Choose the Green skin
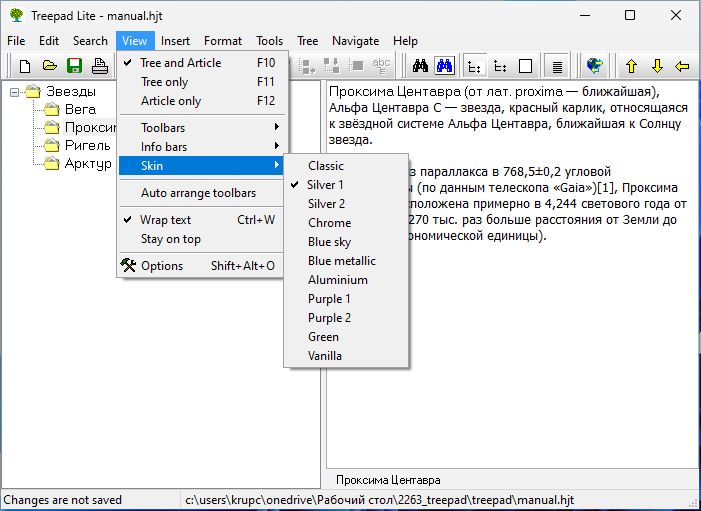Viewport: 701px width, 511px height. coord(346,337)
